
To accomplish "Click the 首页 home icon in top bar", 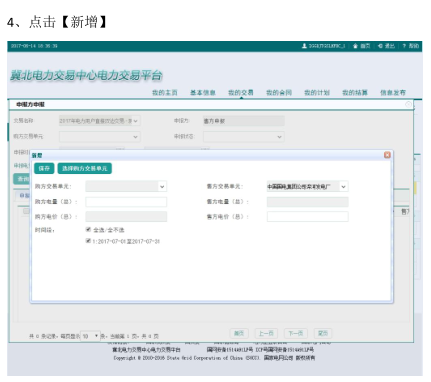I will click(x=356, y=46).
